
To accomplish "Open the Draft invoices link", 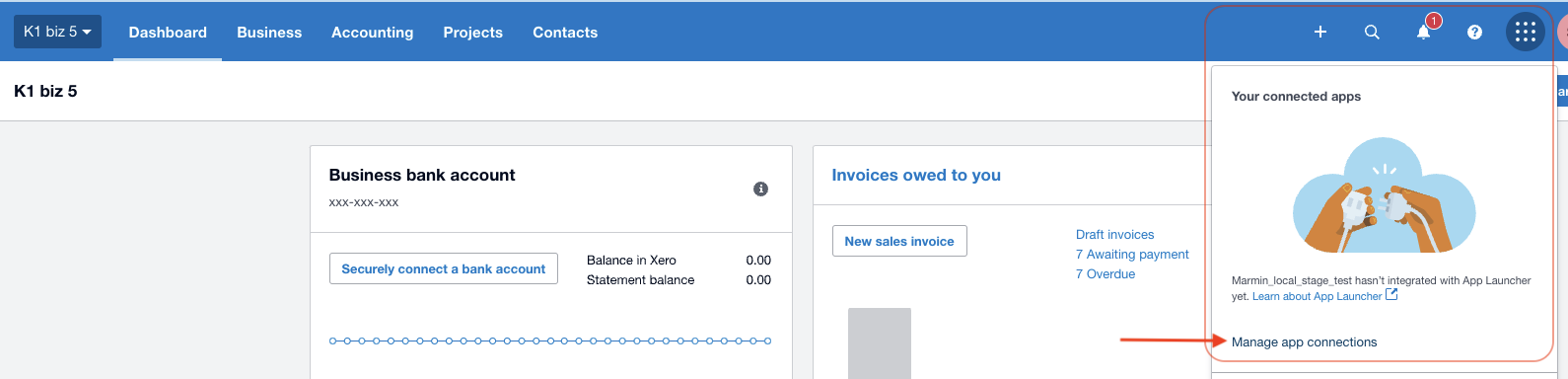I will pos(1115,234).
